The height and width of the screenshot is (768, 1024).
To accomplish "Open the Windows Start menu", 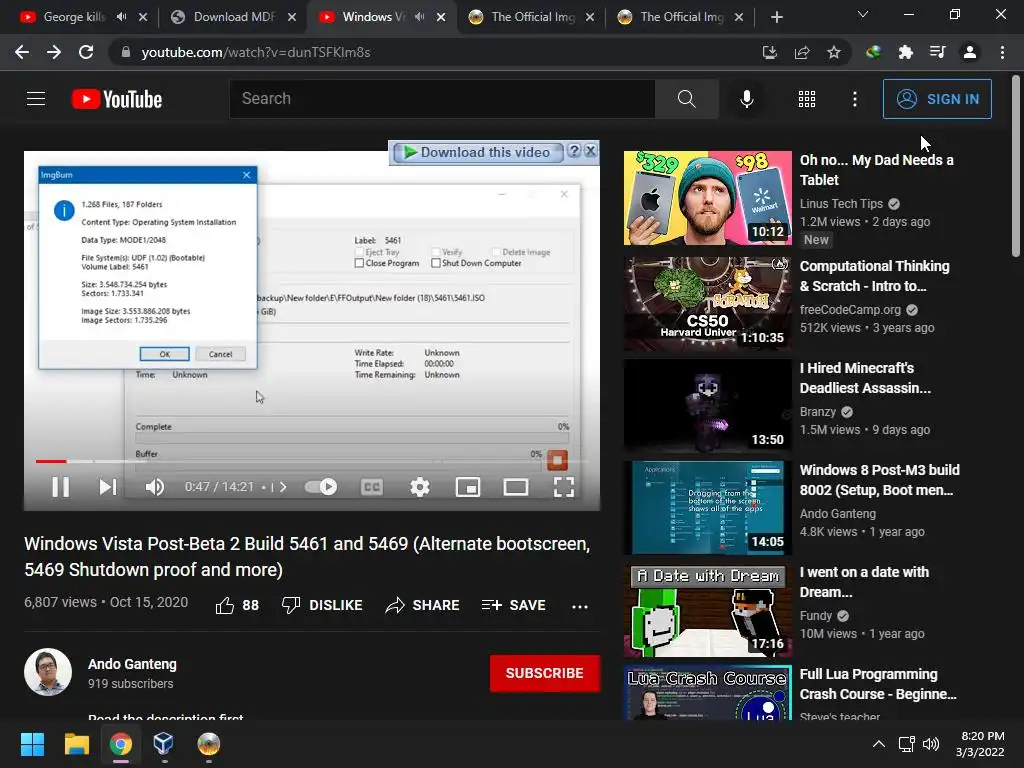I will click(x=32, y=744).
